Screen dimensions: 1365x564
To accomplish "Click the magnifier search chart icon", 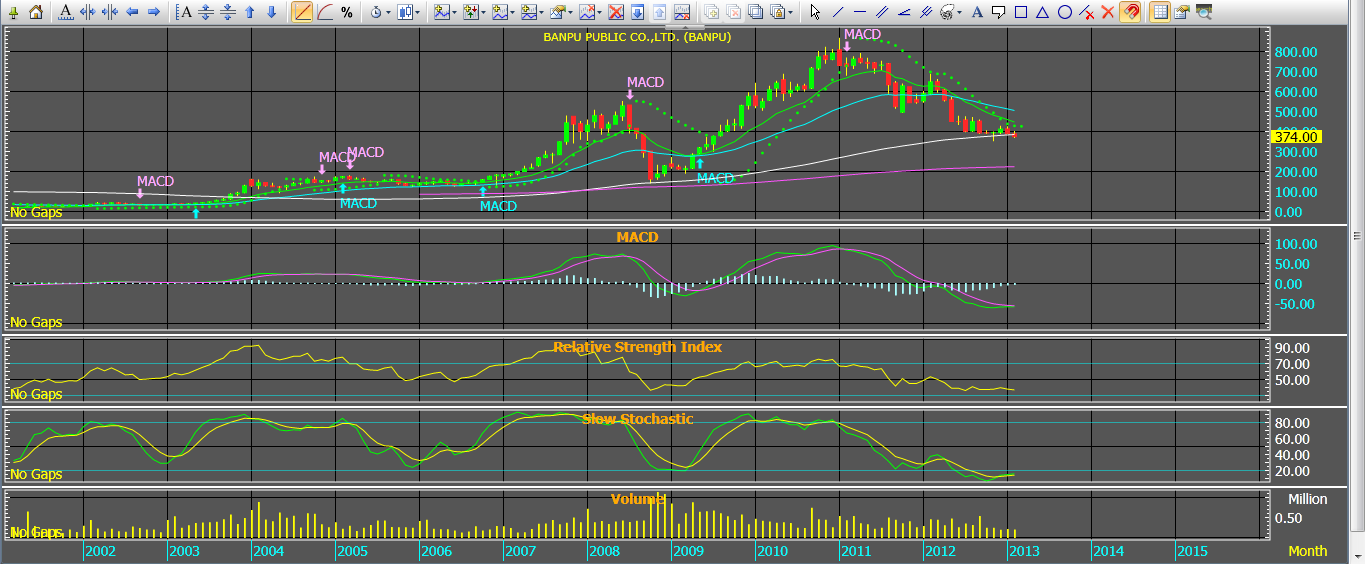I will tap(1204, 12).
